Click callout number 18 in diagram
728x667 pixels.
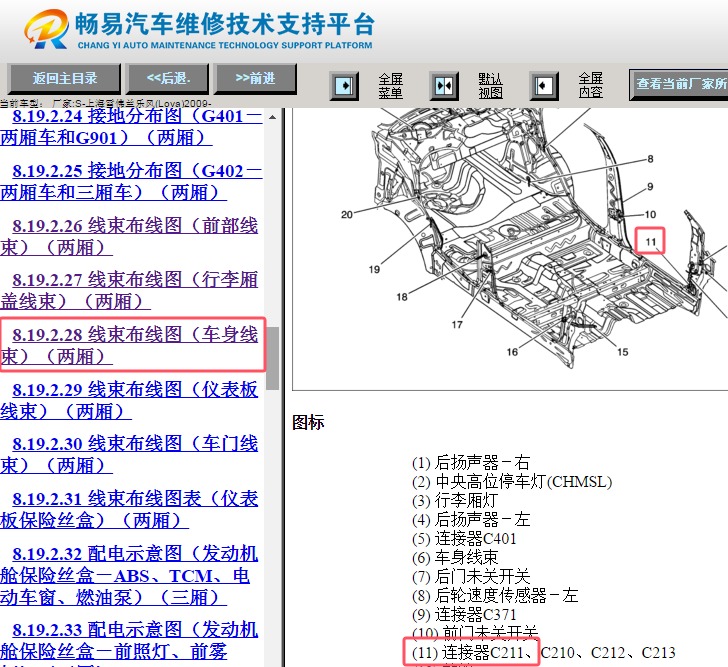[402, 297]
